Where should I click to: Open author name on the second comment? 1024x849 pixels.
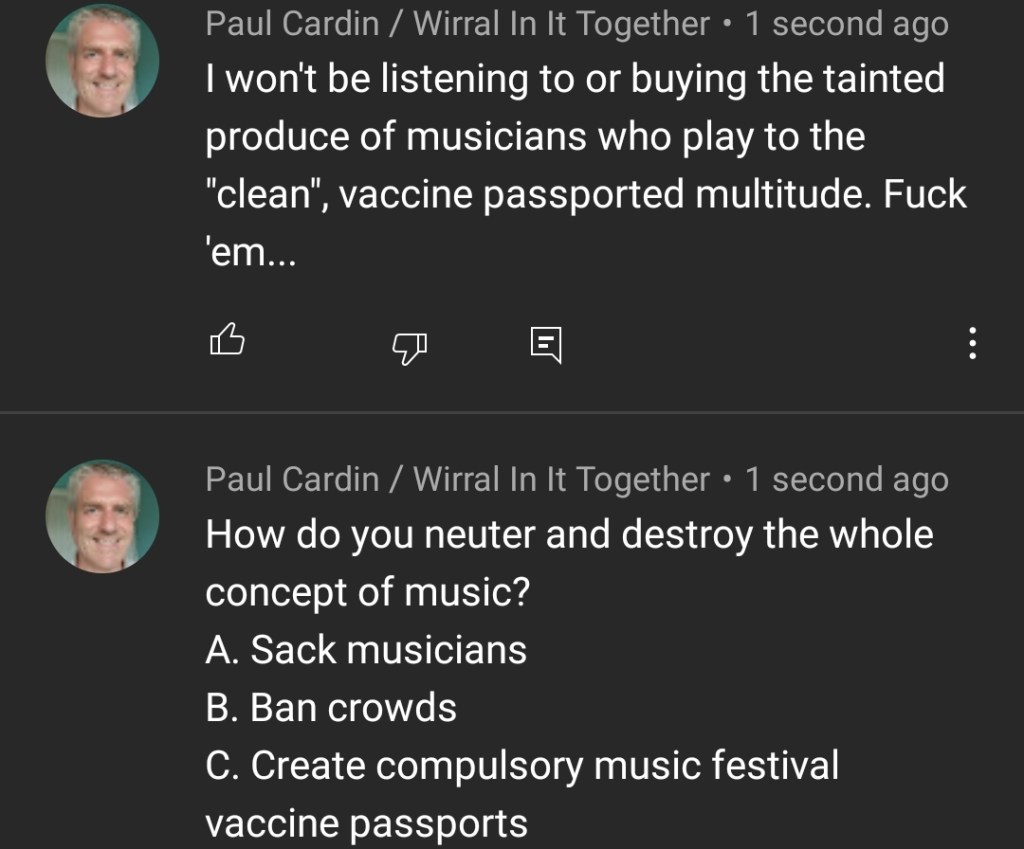coord(457,480)
